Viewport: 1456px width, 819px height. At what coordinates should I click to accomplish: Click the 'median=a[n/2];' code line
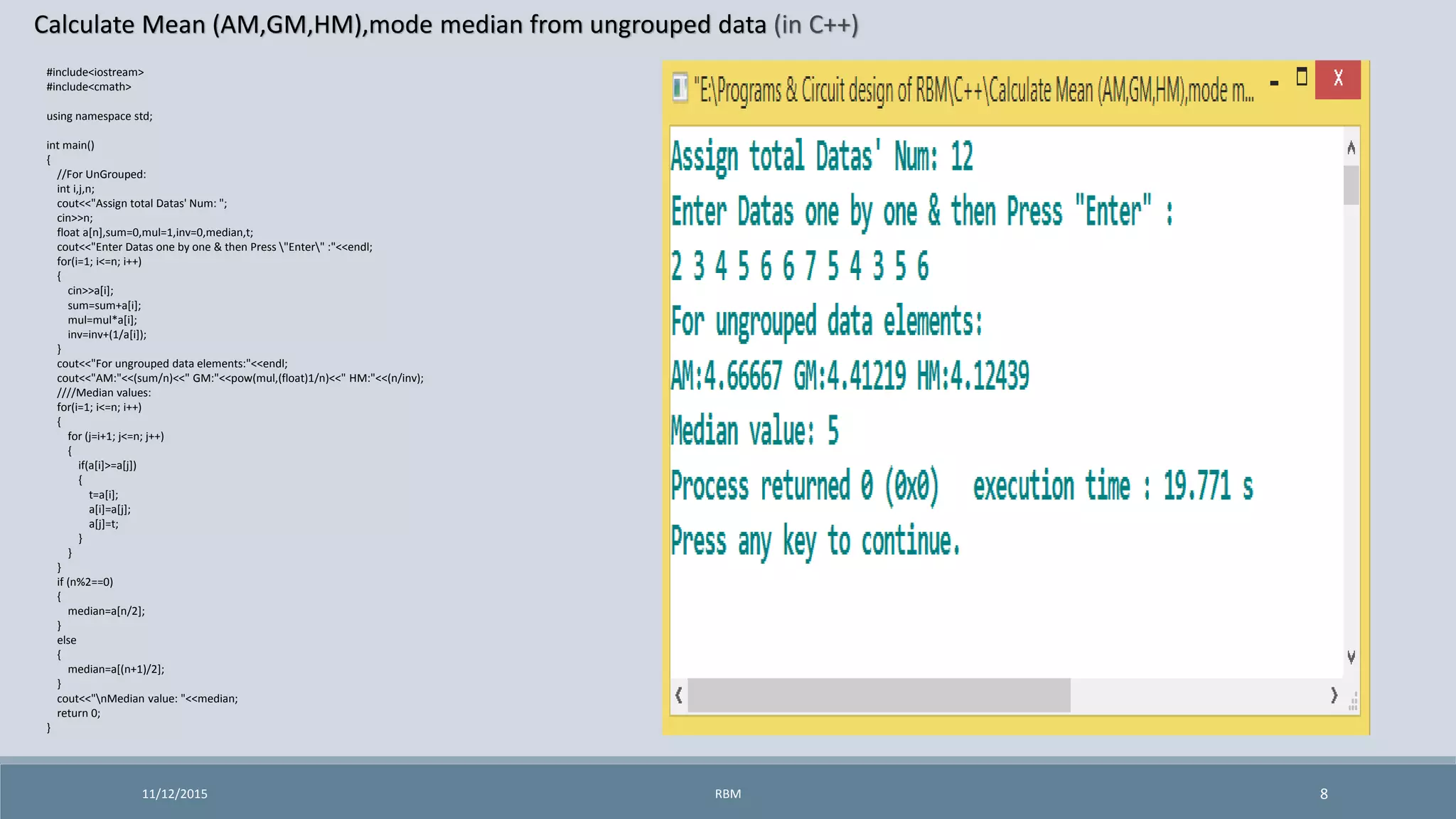tap(107, 611)
